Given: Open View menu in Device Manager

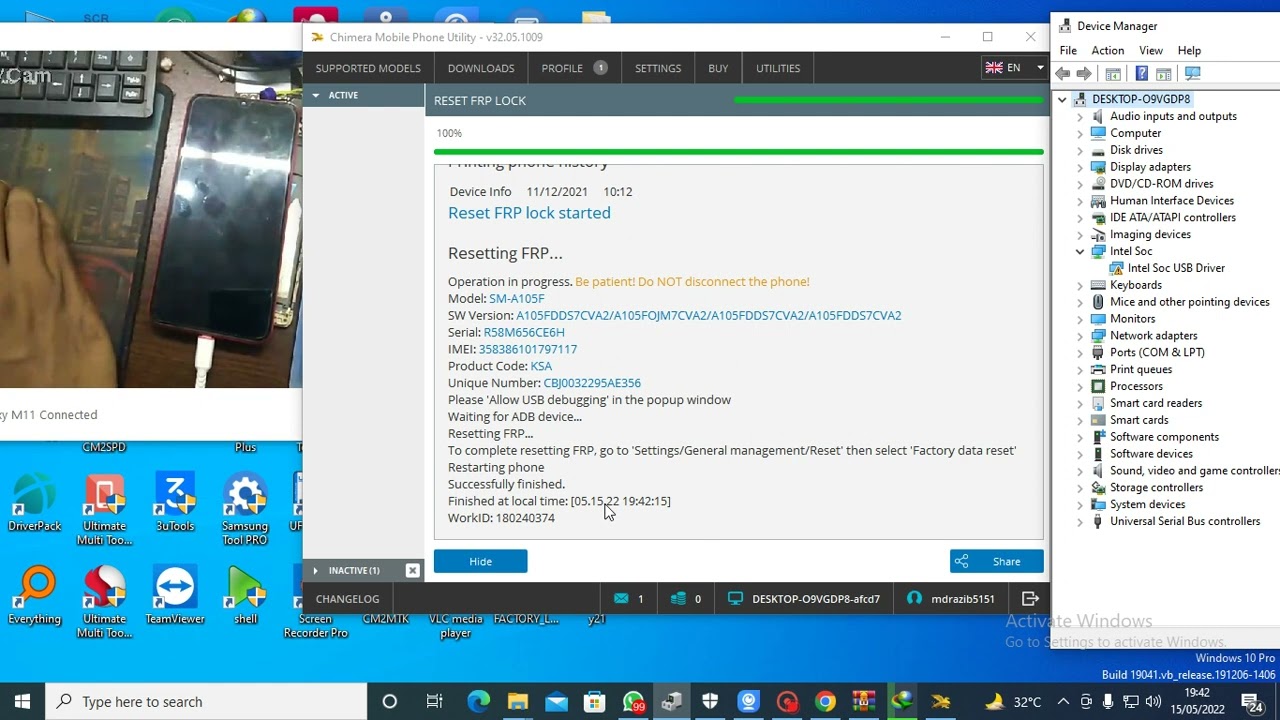Looking at the screenshot, I should point(1151,50).
